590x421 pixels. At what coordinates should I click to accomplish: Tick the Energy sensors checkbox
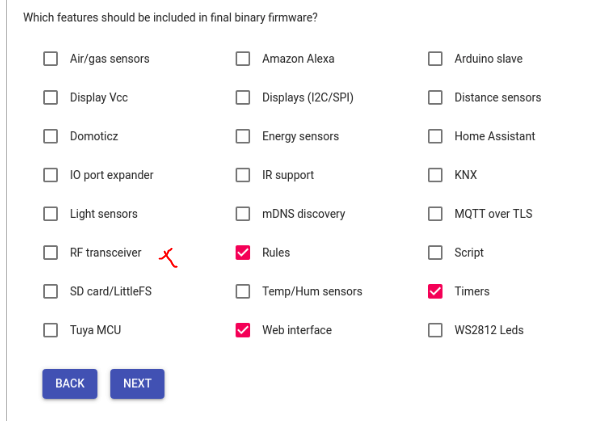tap(243, 136)
